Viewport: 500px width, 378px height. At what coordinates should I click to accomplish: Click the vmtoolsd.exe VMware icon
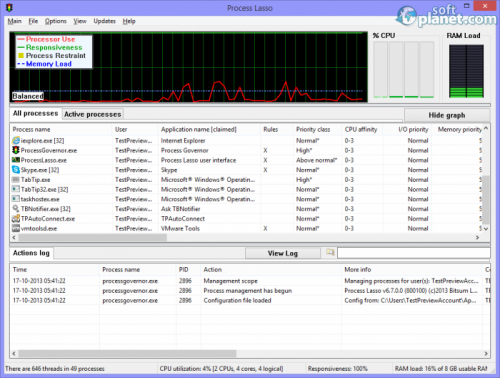tap(16, 228)
